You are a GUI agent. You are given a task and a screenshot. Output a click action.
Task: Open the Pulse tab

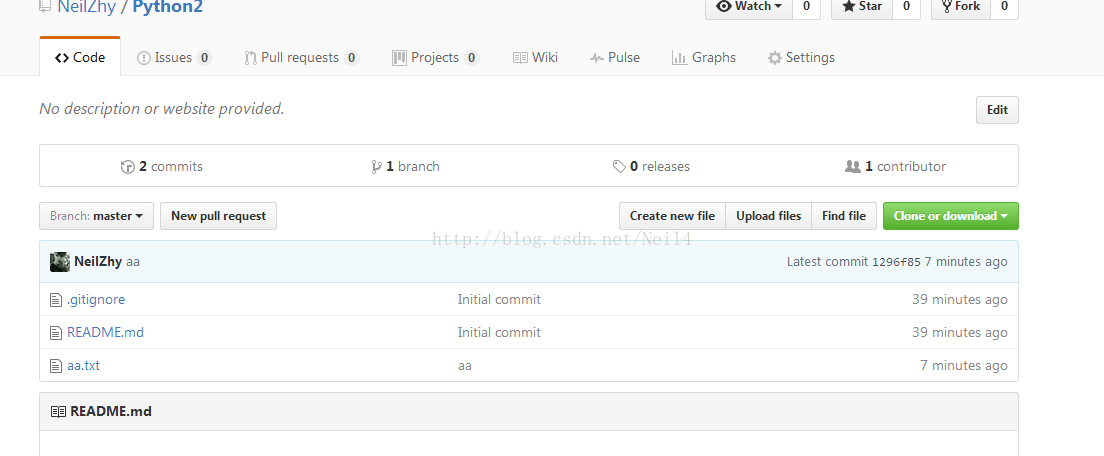(615, 58)
